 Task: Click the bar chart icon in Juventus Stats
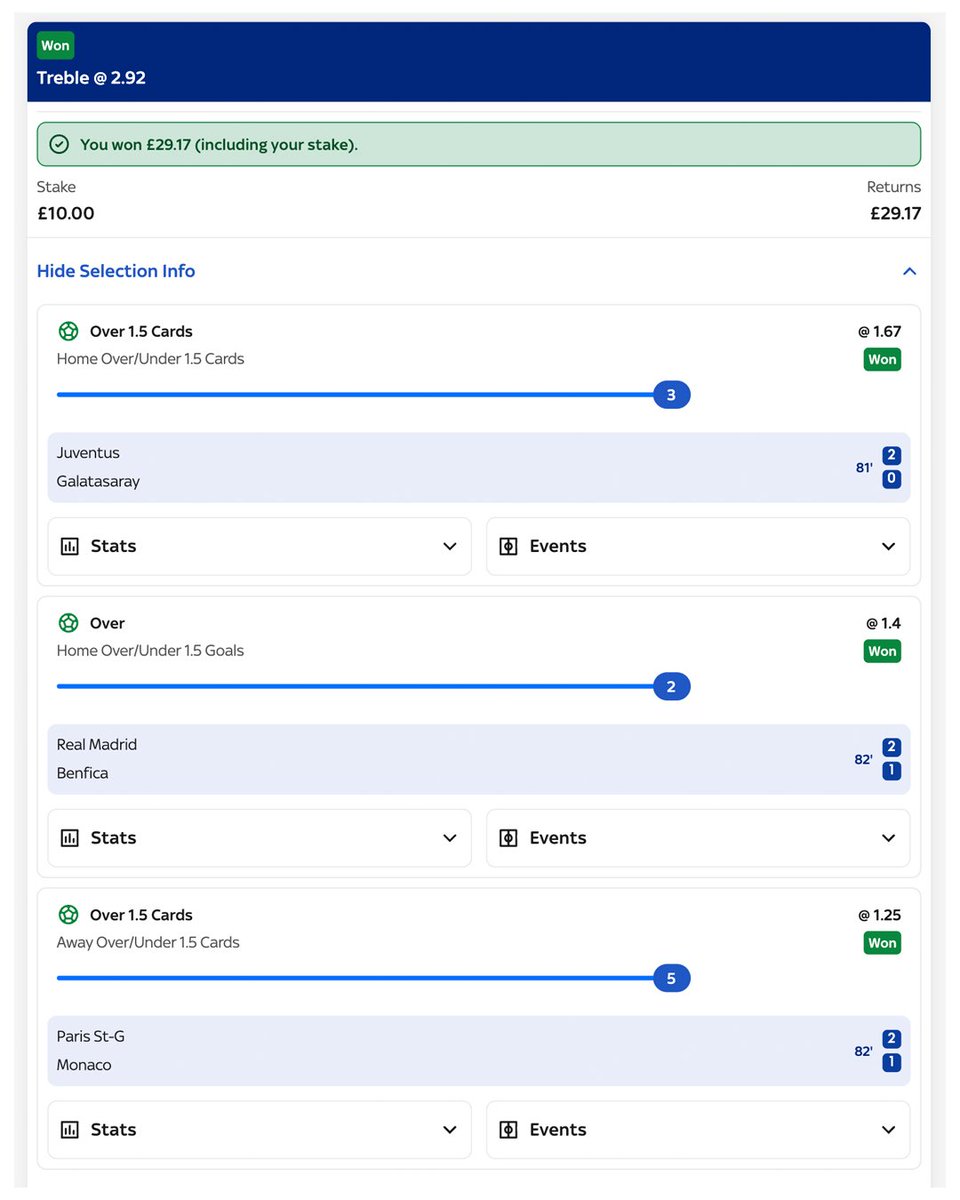pos(70,546)
